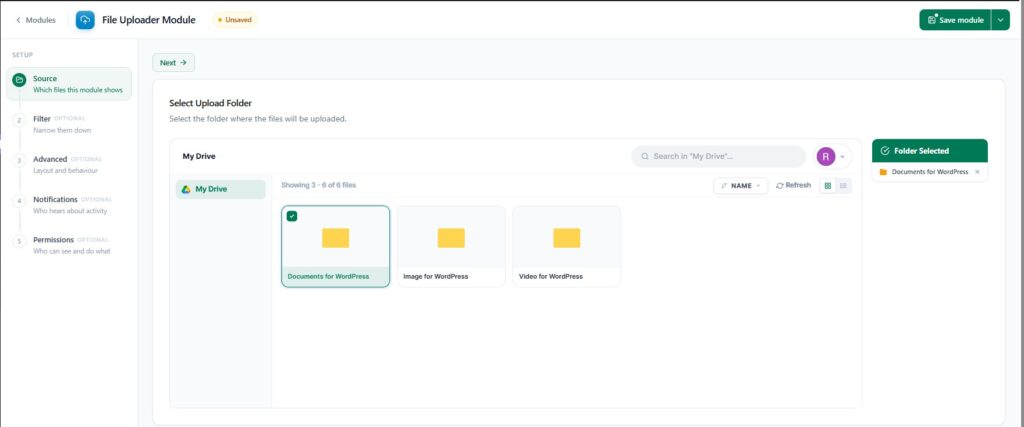Switch to grid view

(x=828, y=186)
